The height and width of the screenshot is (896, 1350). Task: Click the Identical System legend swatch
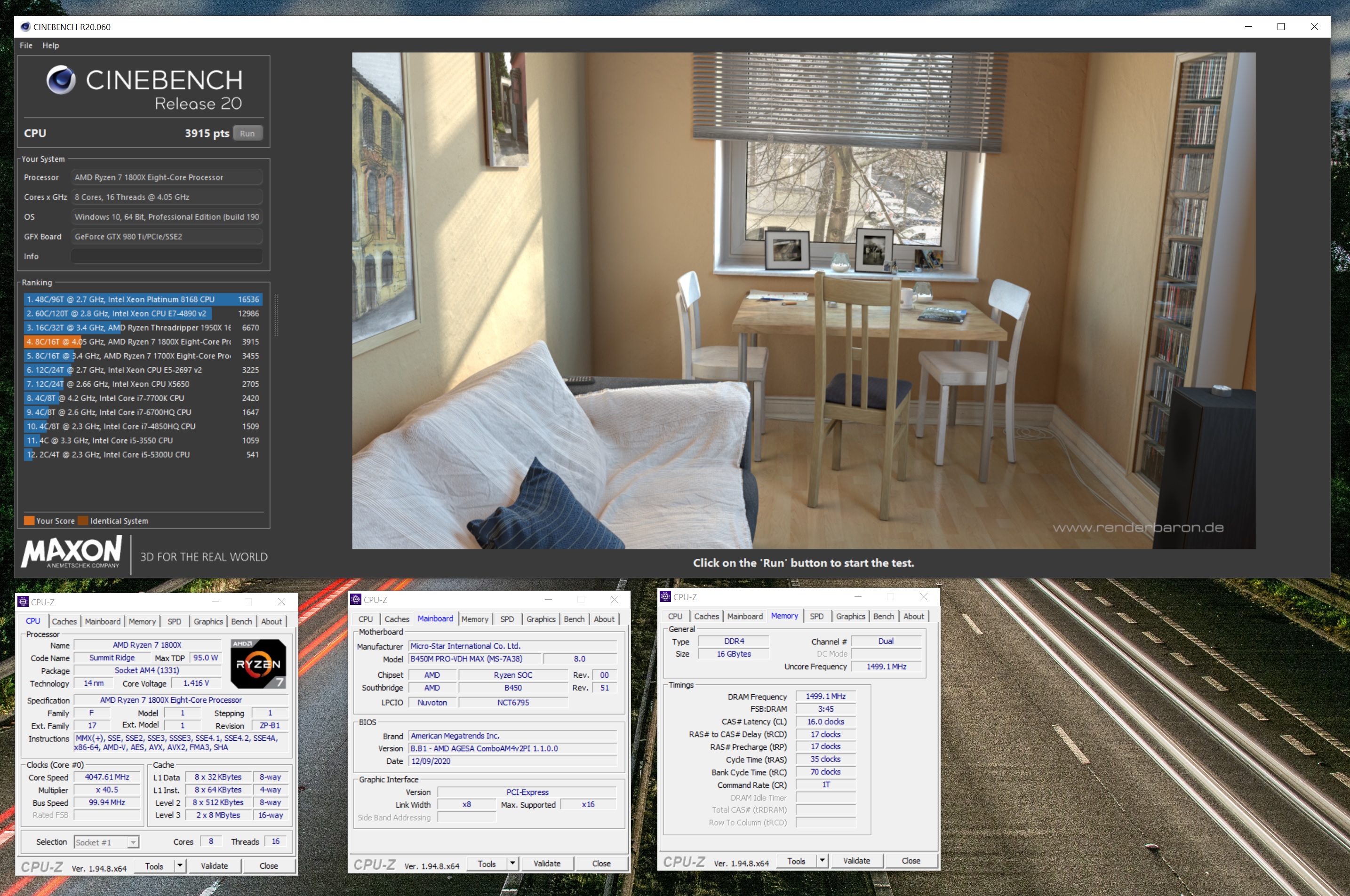(83, 521)
